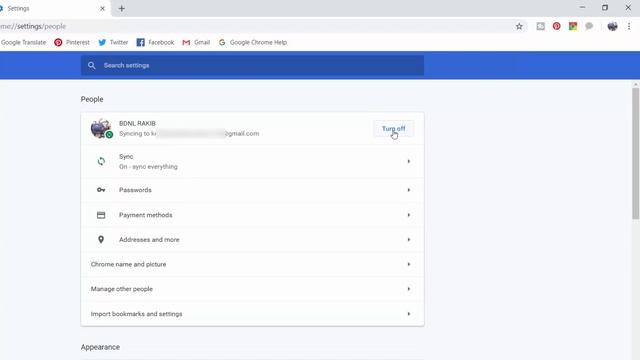Open the Facebook bookmark
Viewport: 640px width, 360px height.
(155, 42)
